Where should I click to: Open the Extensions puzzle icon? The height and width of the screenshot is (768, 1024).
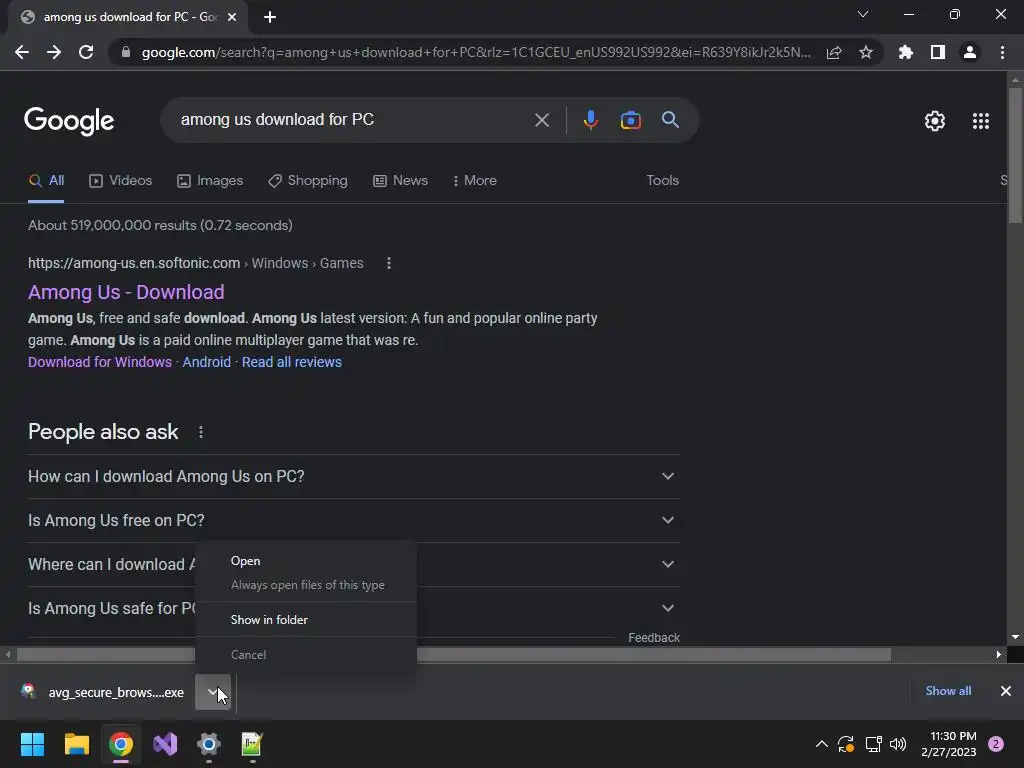[x=905, y=52]
